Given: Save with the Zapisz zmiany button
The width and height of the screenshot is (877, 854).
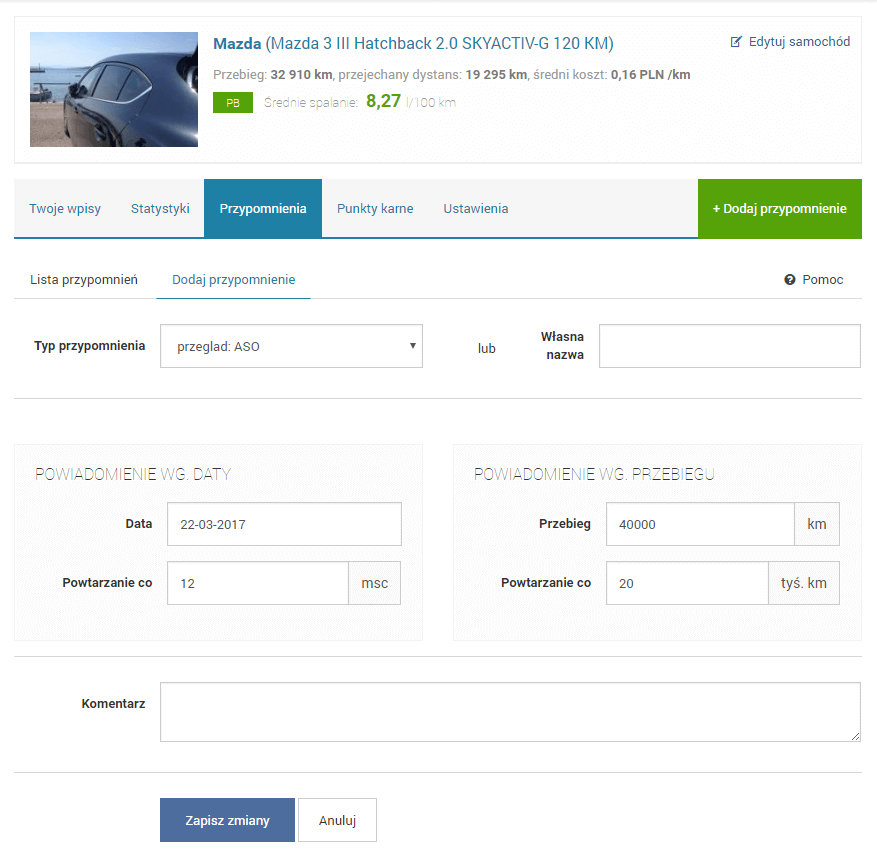Looking at the screenshot, I should [227, 820].
